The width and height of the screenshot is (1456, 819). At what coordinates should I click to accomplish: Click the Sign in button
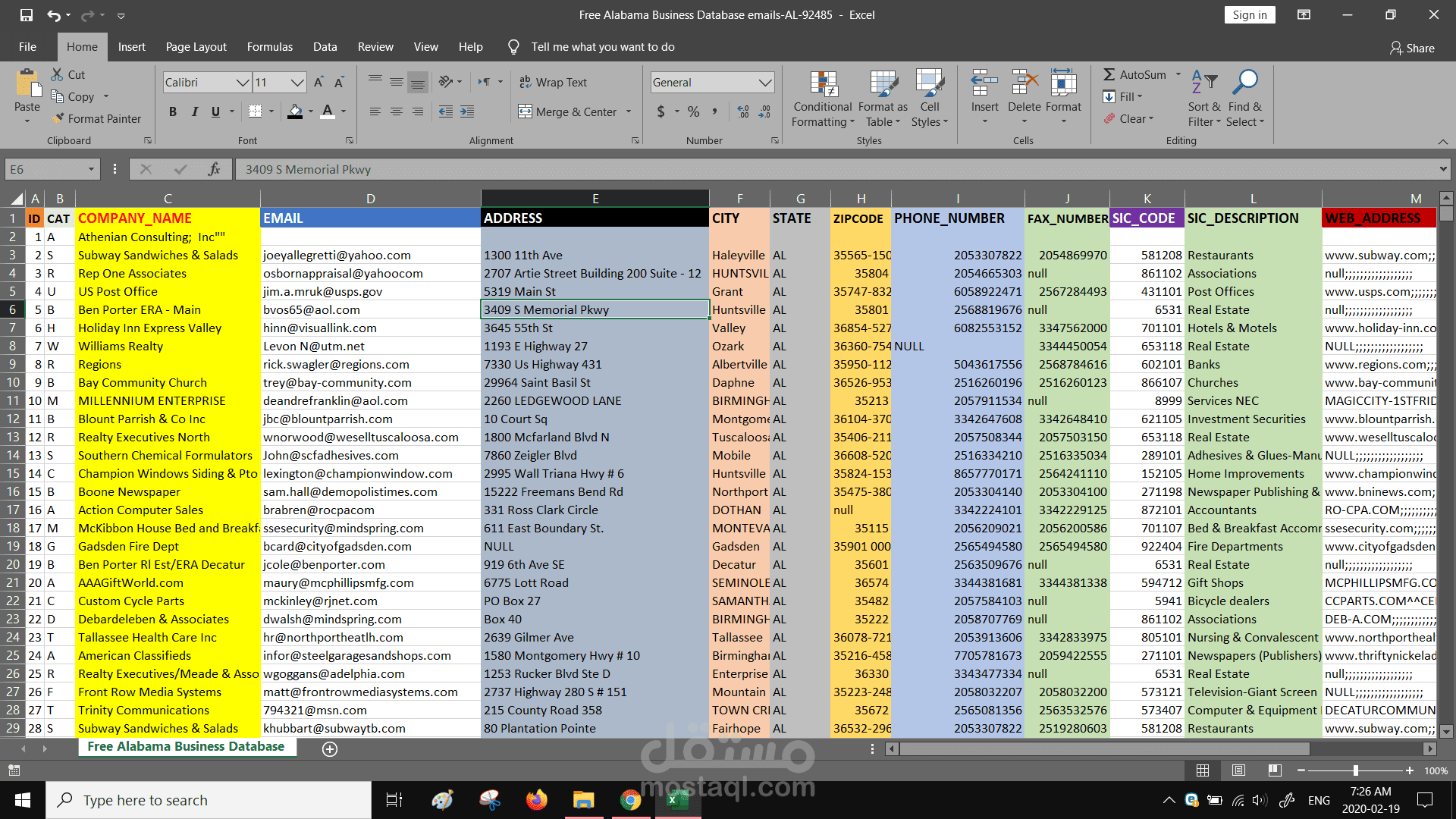click(x=1250, y=15)
